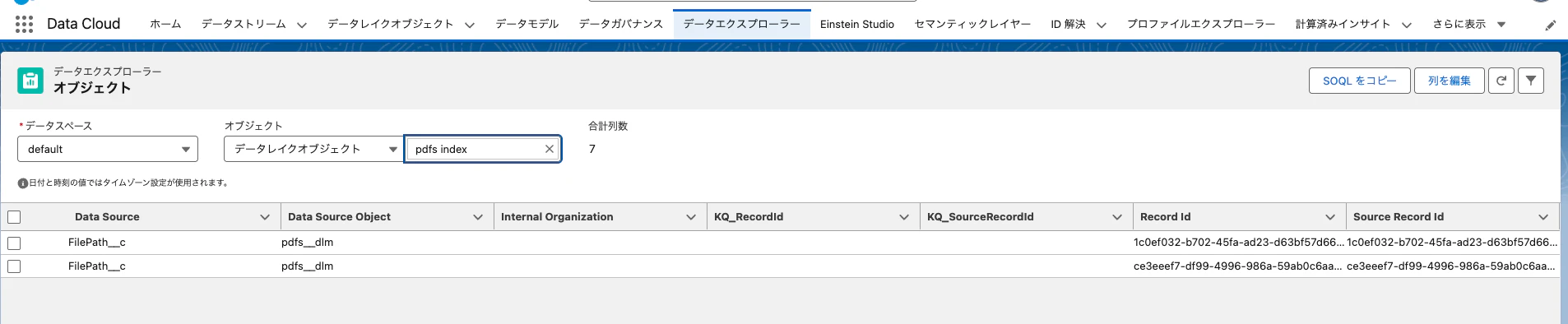Open the Einstein Studio tab
Image resolution: width=1568 pixels, height=324 pixels.
857,24
